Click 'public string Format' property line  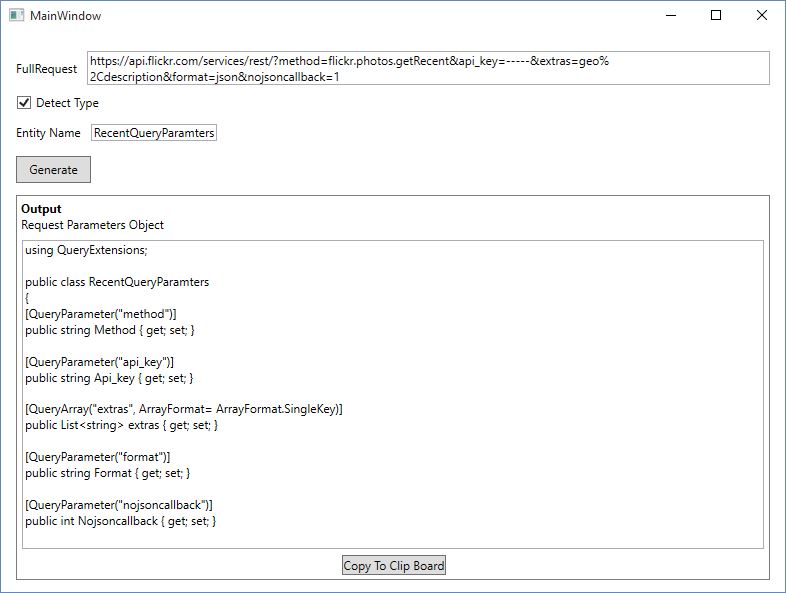107,473
